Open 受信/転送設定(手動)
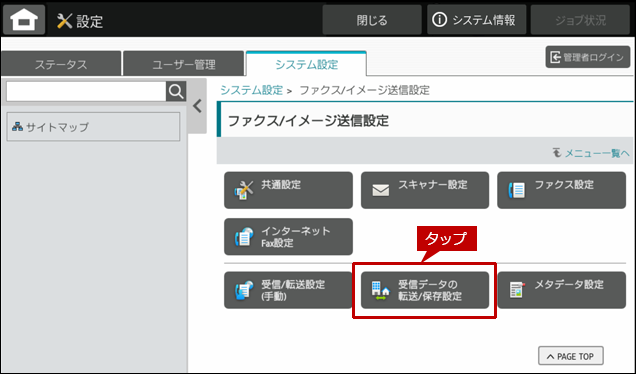 (288, 290)
